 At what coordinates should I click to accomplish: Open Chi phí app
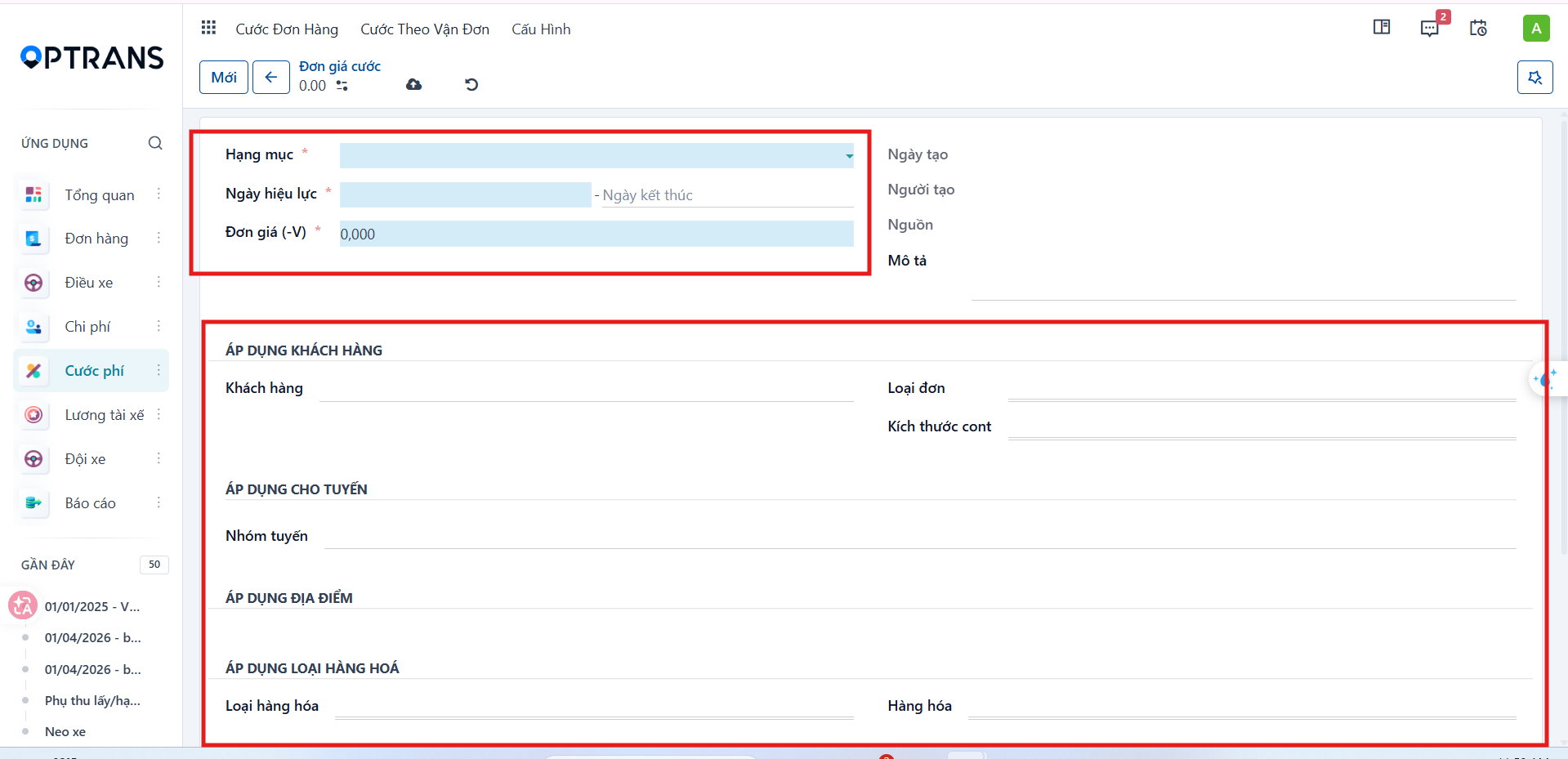pos(87,327)
